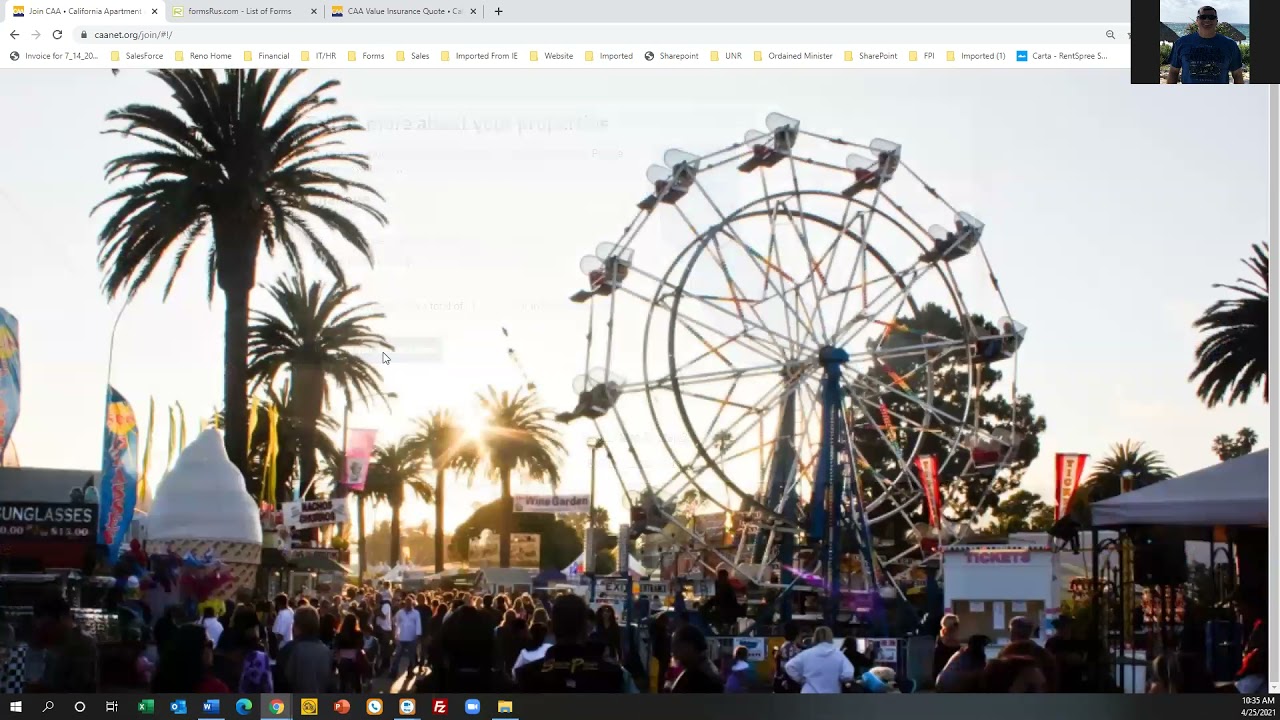Screen dimensions: 1280x720
Task: Open the Website bookmark folder
Action: [x=551, y=56]
